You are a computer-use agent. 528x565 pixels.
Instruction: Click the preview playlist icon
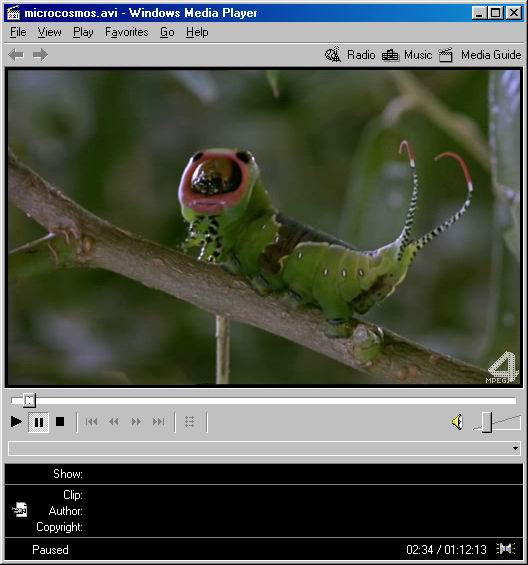[x=190, y=422]
